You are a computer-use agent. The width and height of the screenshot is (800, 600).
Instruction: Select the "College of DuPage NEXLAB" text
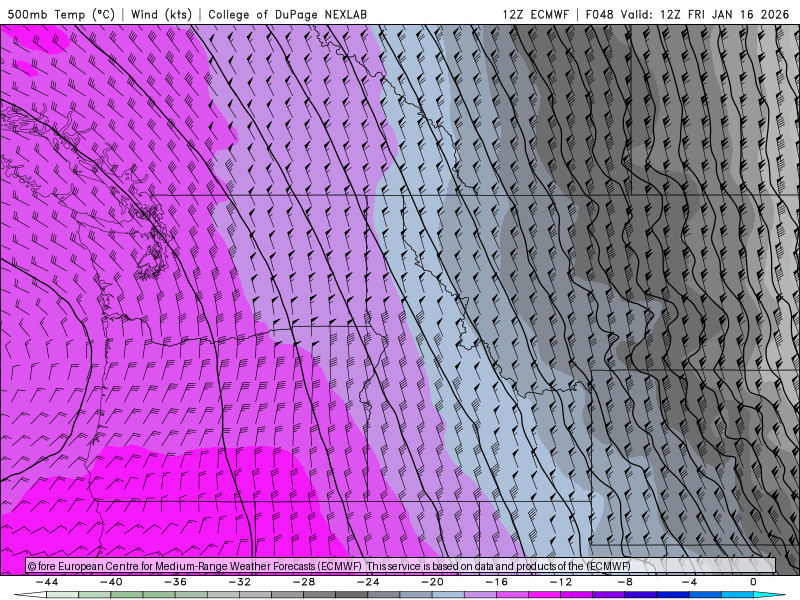pos(288,14)
